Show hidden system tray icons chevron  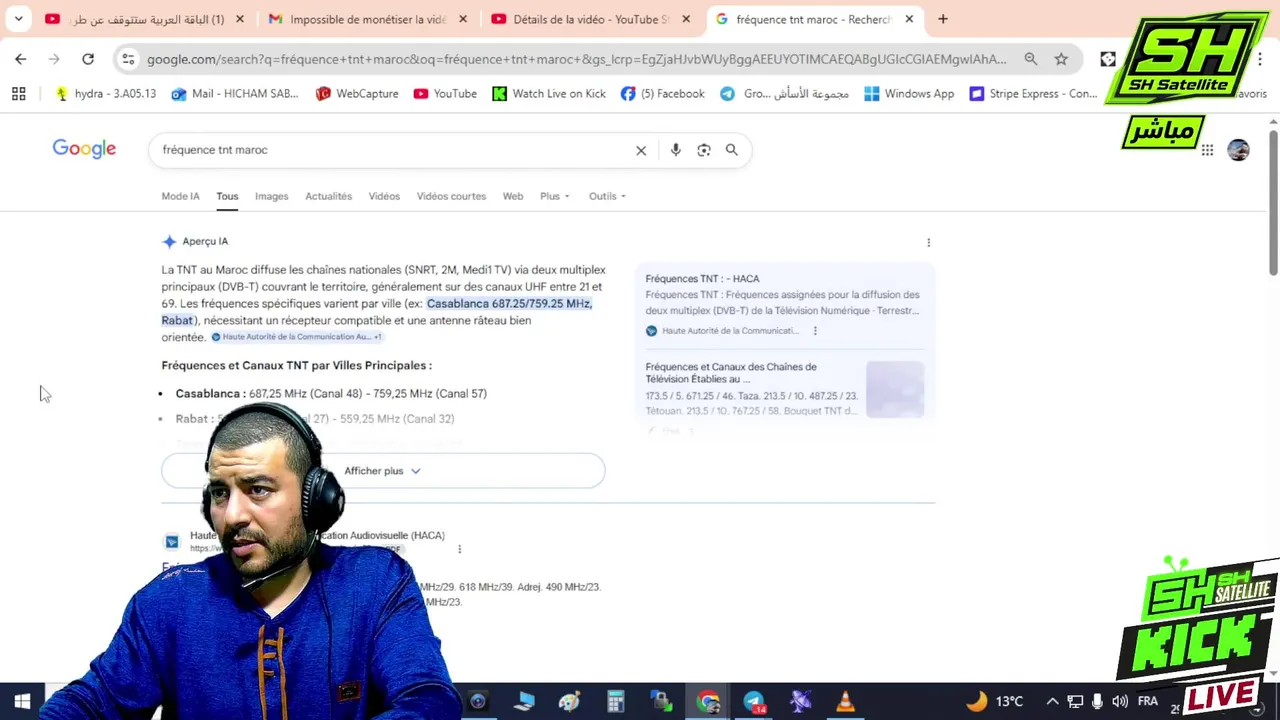pos(1052,701)
